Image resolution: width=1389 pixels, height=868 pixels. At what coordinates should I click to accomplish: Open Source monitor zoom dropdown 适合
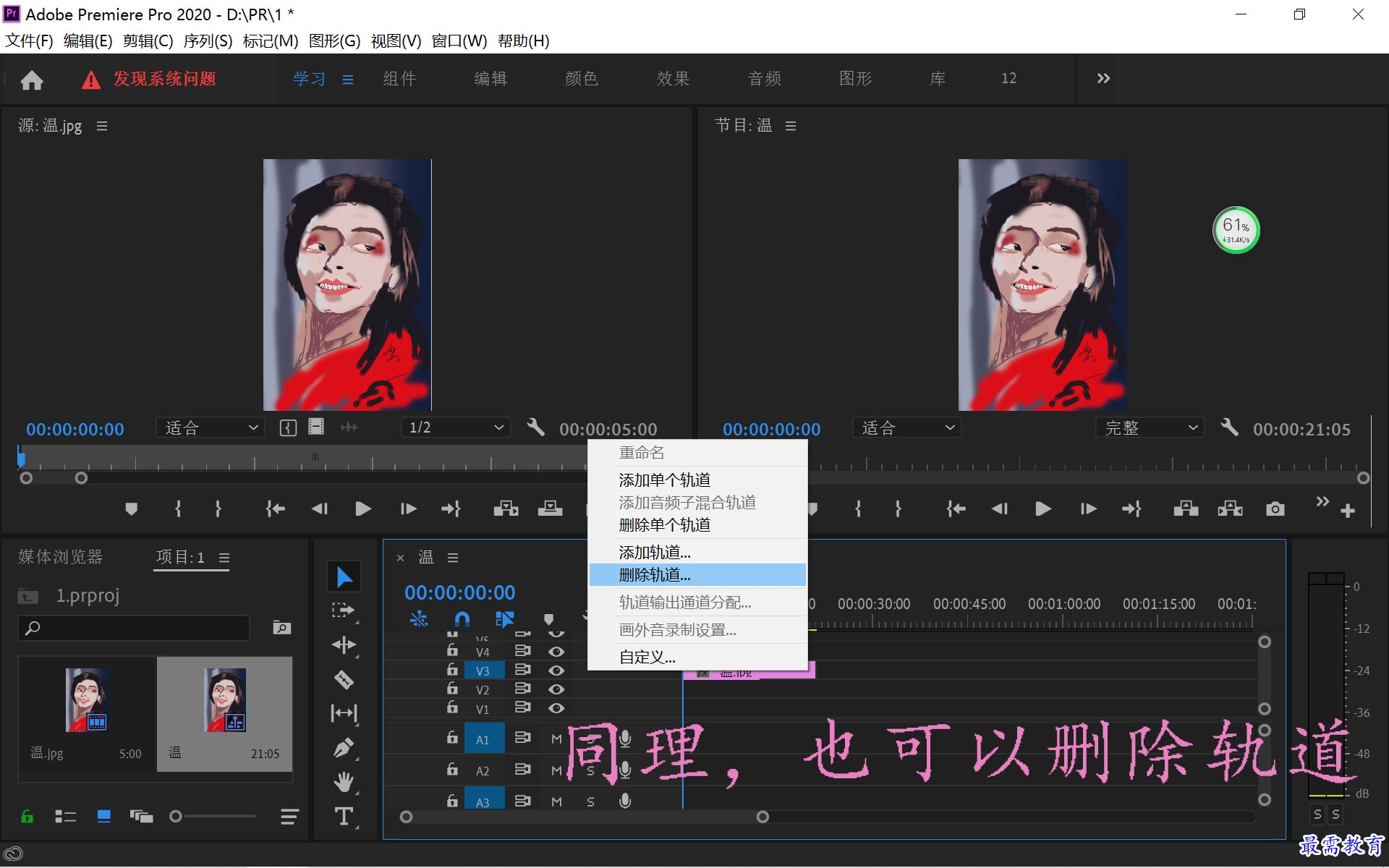click(x=210, y=427)
